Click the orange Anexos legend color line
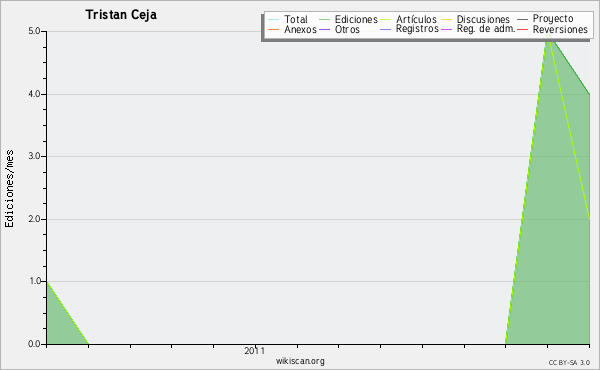Screen dimensions: 600x370 coord(274,29)
